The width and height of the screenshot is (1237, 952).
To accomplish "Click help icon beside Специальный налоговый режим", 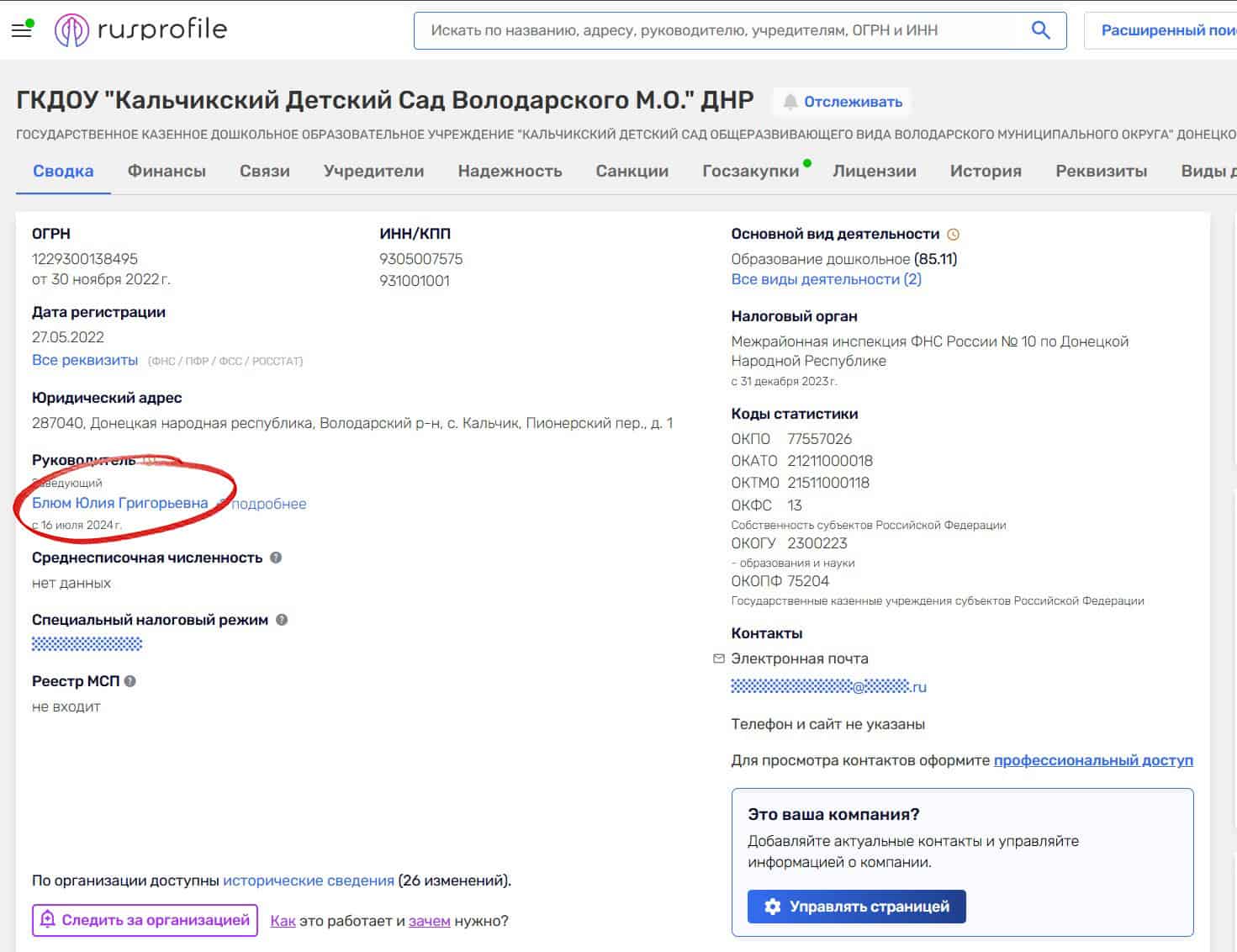I will [282, 620].
